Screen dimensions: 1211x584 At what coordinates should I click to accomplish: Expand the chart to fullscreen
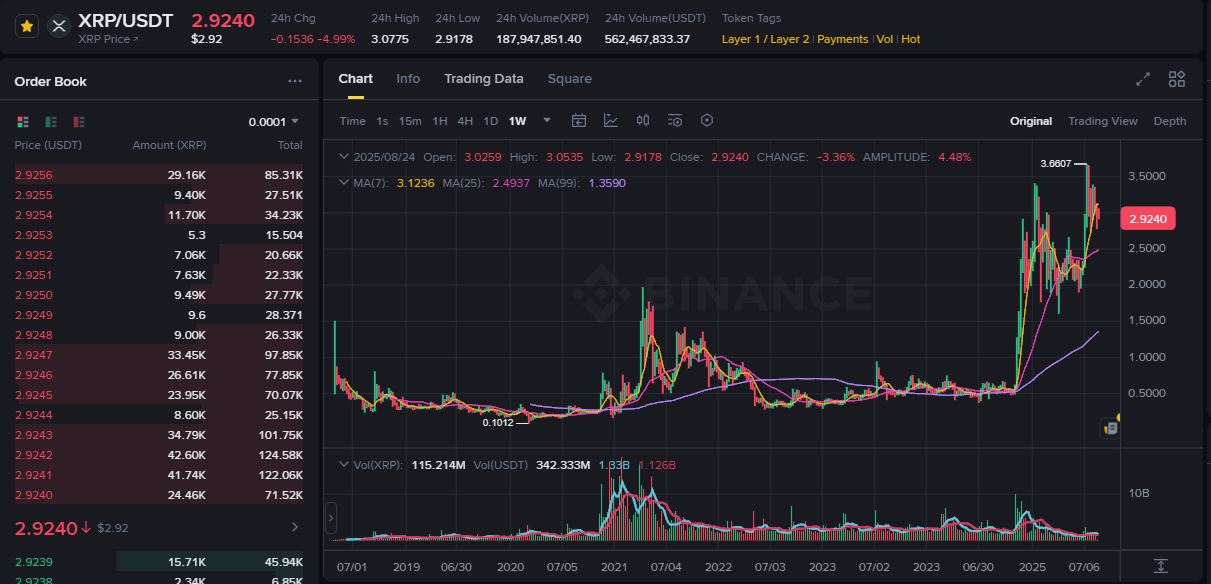coord(1143,79)
